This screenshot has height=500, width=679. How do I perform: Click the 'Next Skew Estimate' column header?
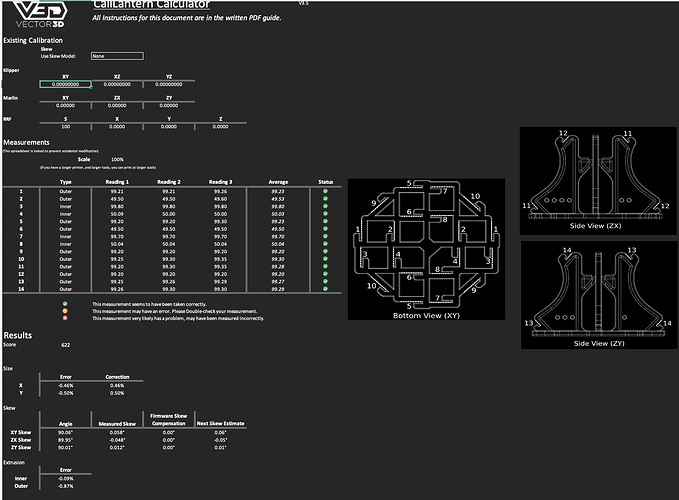220,423
